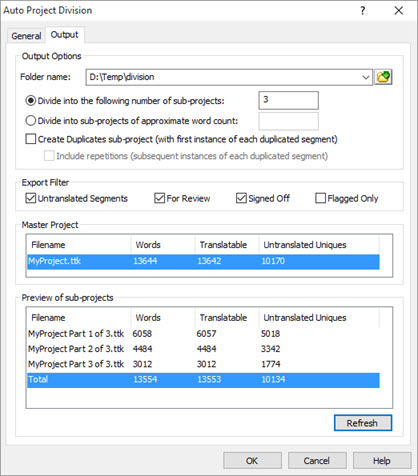Viewport: 418px width, 476px height.
Task: Open Help via the Help button
Action: pos(382,461)
